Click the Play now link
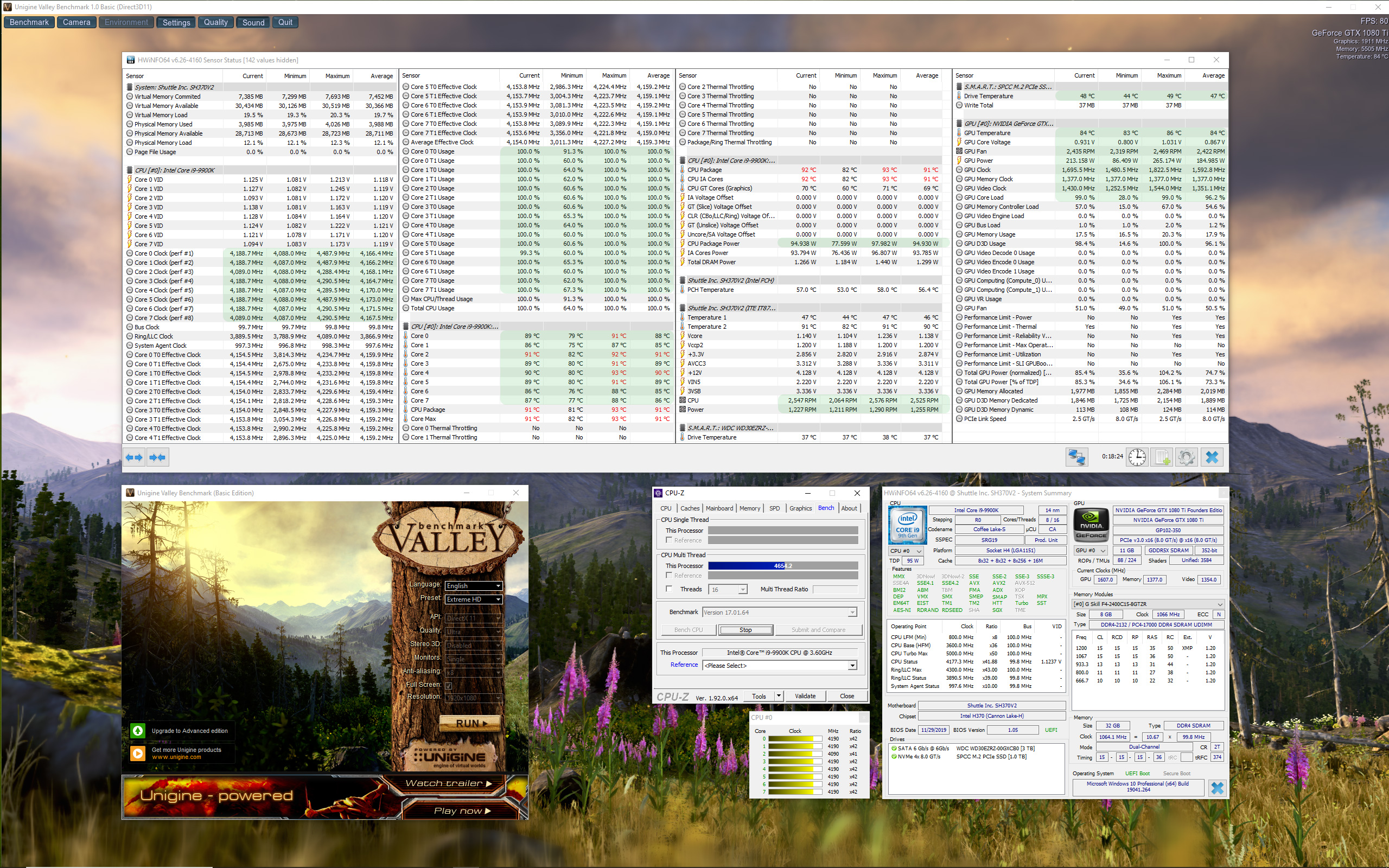This screenshot has height=868, width=1389. point(462,810)
